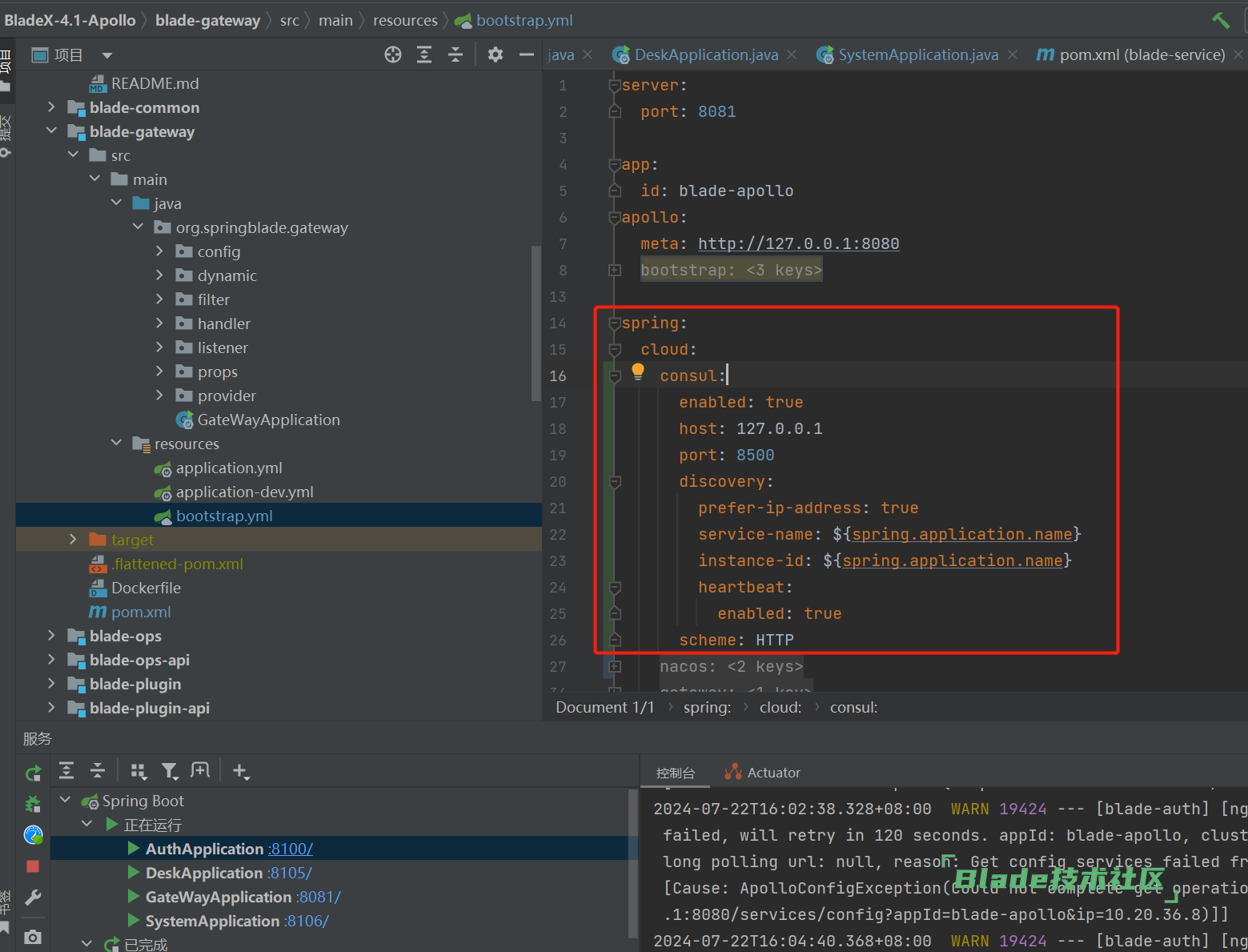Viewport: 1248px width, 952px height.
Task: Expand all in project tree toolbar
Action: coord(424,54)
